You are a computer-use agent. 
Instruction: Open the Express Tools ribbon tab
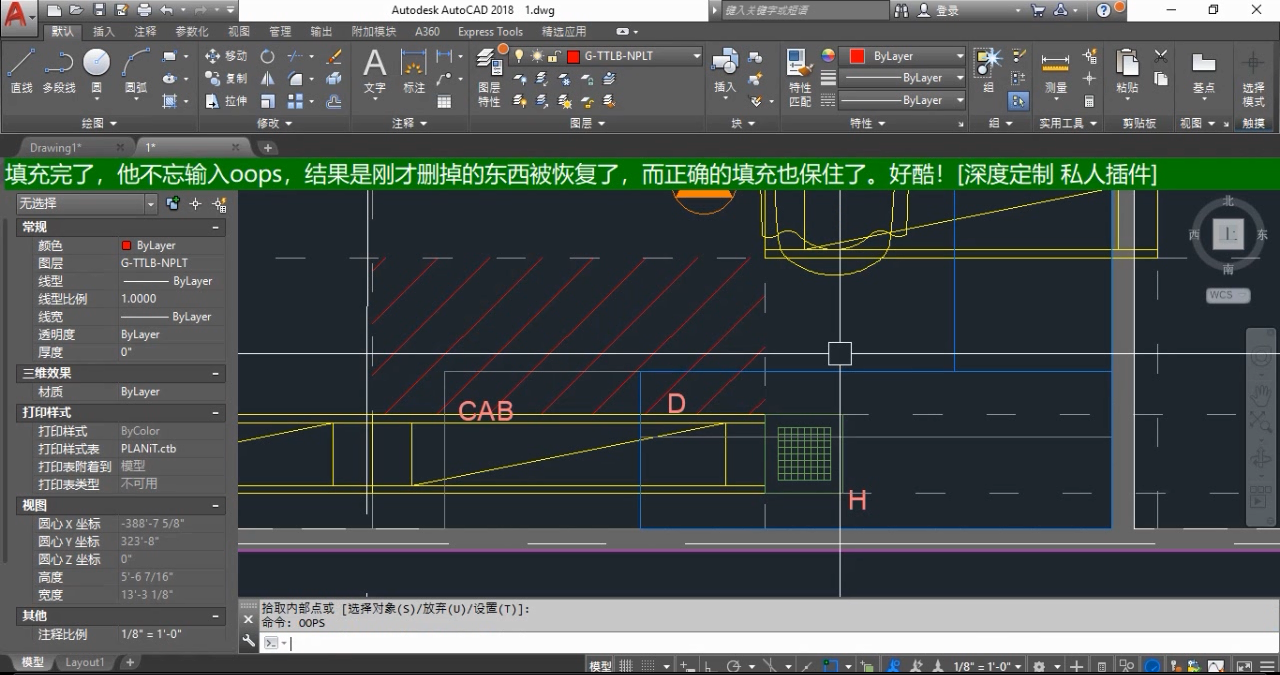[490, 31]
